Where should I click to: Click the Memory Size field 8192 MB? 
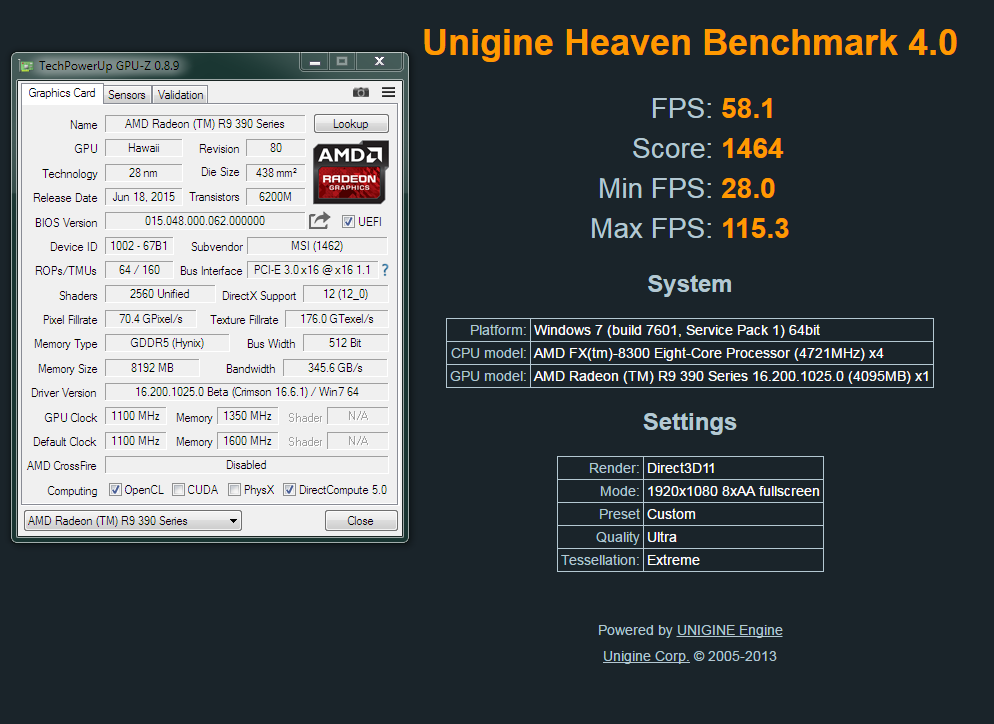152,368
